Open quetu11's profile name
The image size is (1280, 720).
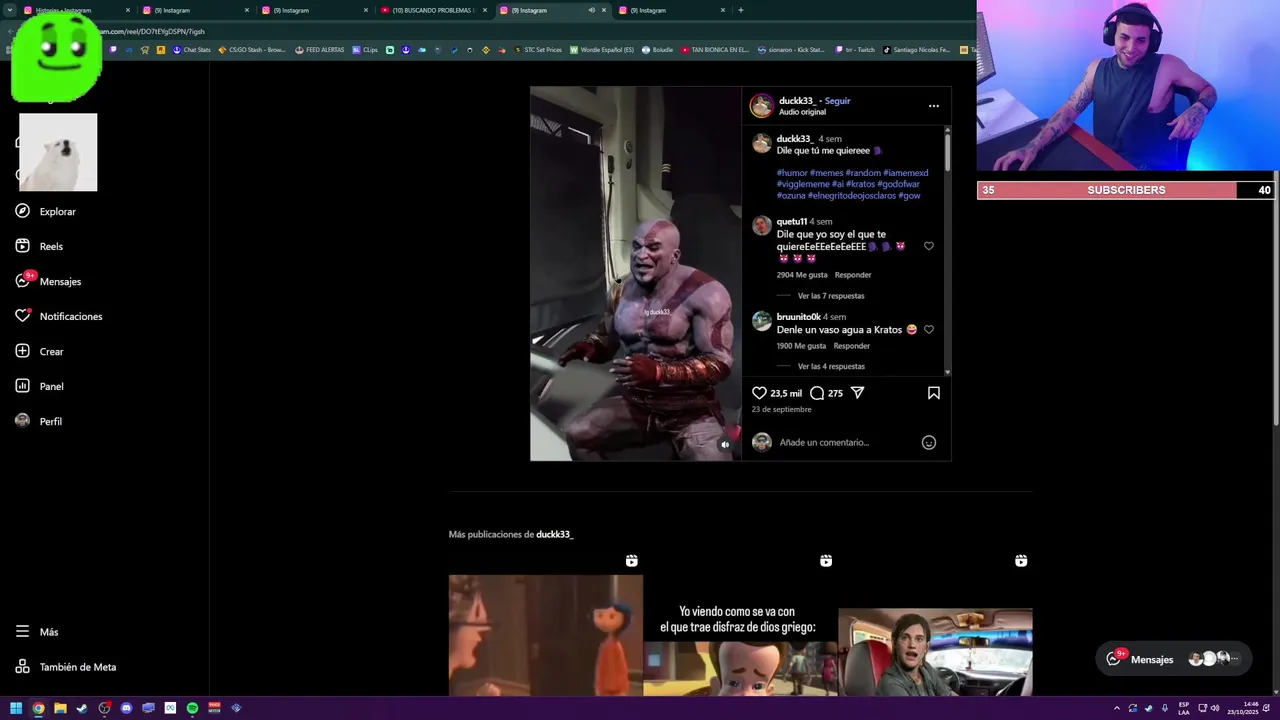792,221
